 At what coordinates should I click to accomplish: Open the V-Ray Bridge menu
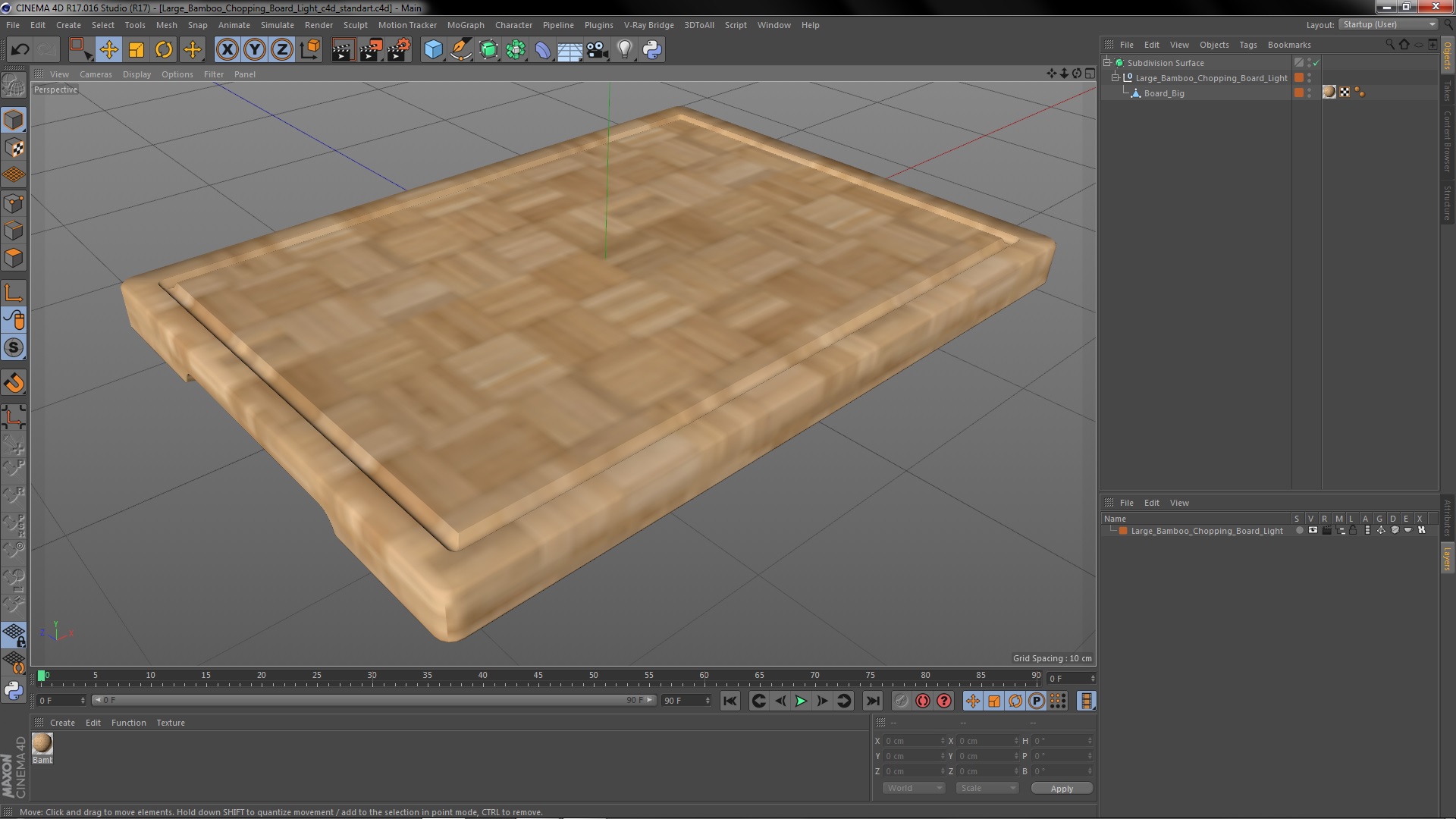(648, 25)
